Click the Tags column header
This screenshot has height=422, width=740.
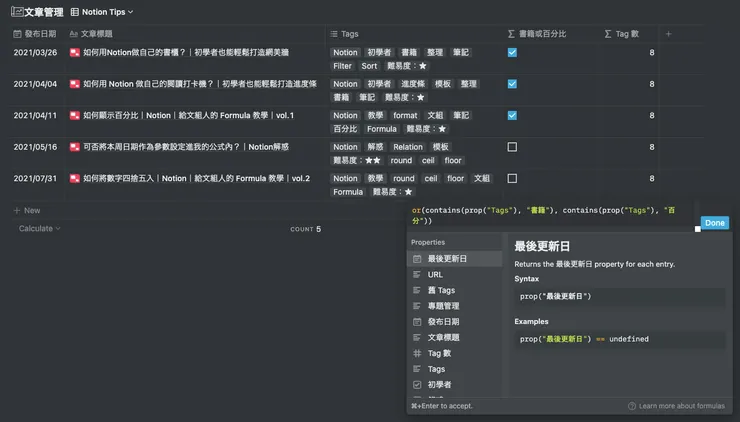pos(345,34)
